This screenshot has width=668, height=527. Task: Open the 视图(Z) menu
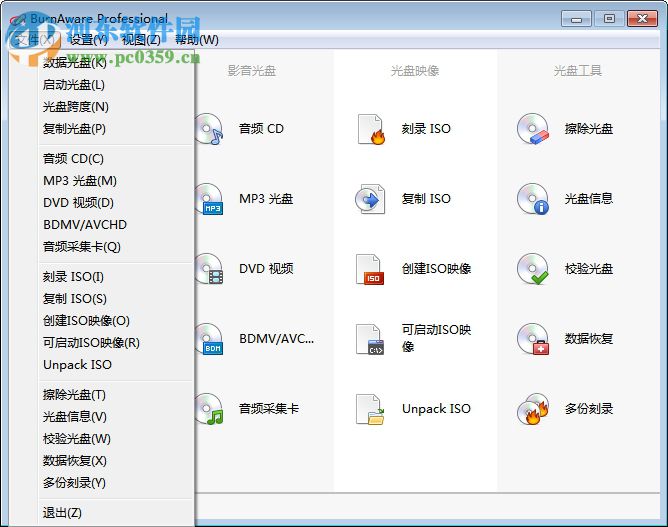pos(141,40)
